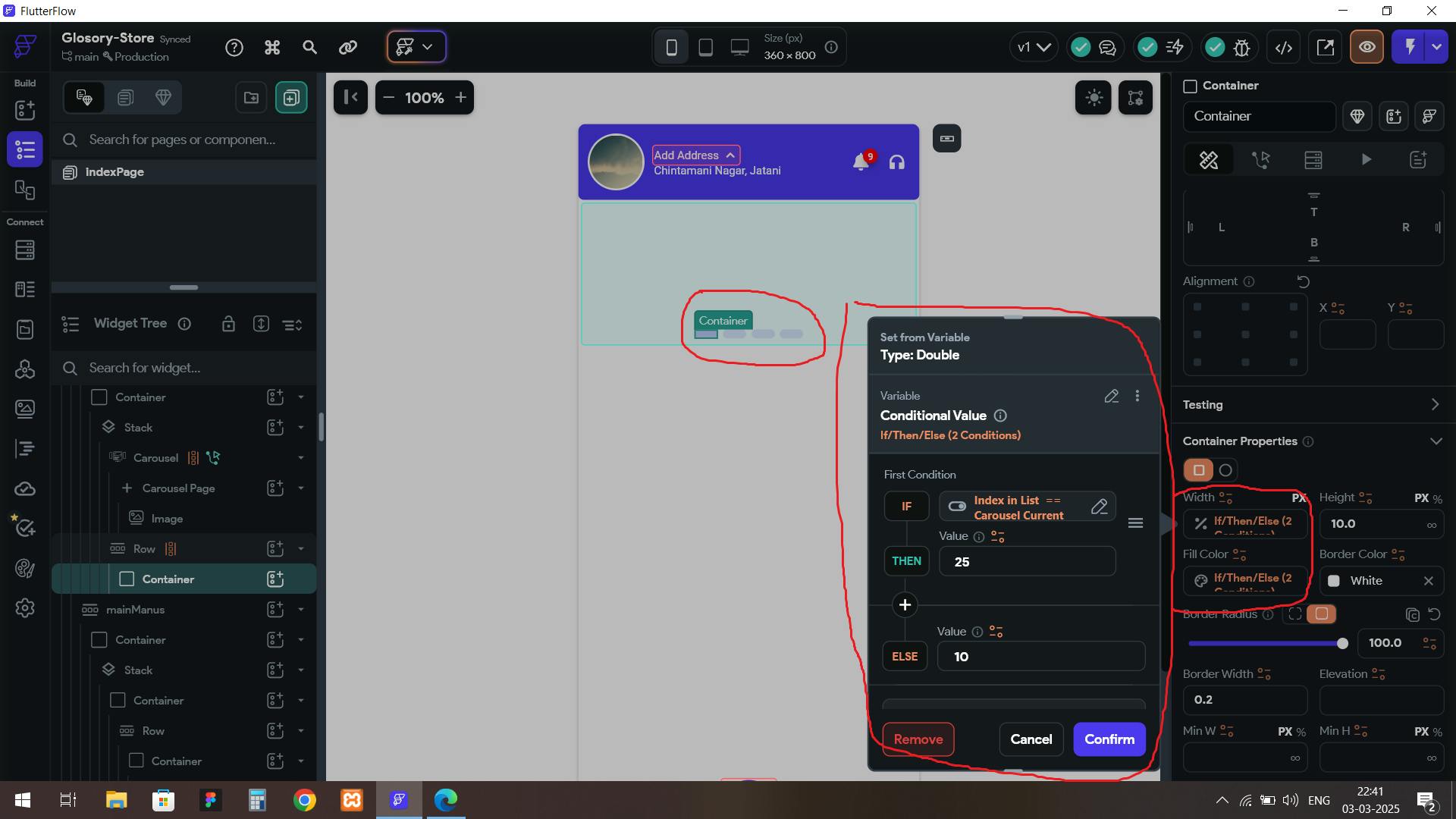Image resolution: width=1456 pixels, height=819 pixels.
Task: Collapse the Container Properties section
Action: [1435, 441]
